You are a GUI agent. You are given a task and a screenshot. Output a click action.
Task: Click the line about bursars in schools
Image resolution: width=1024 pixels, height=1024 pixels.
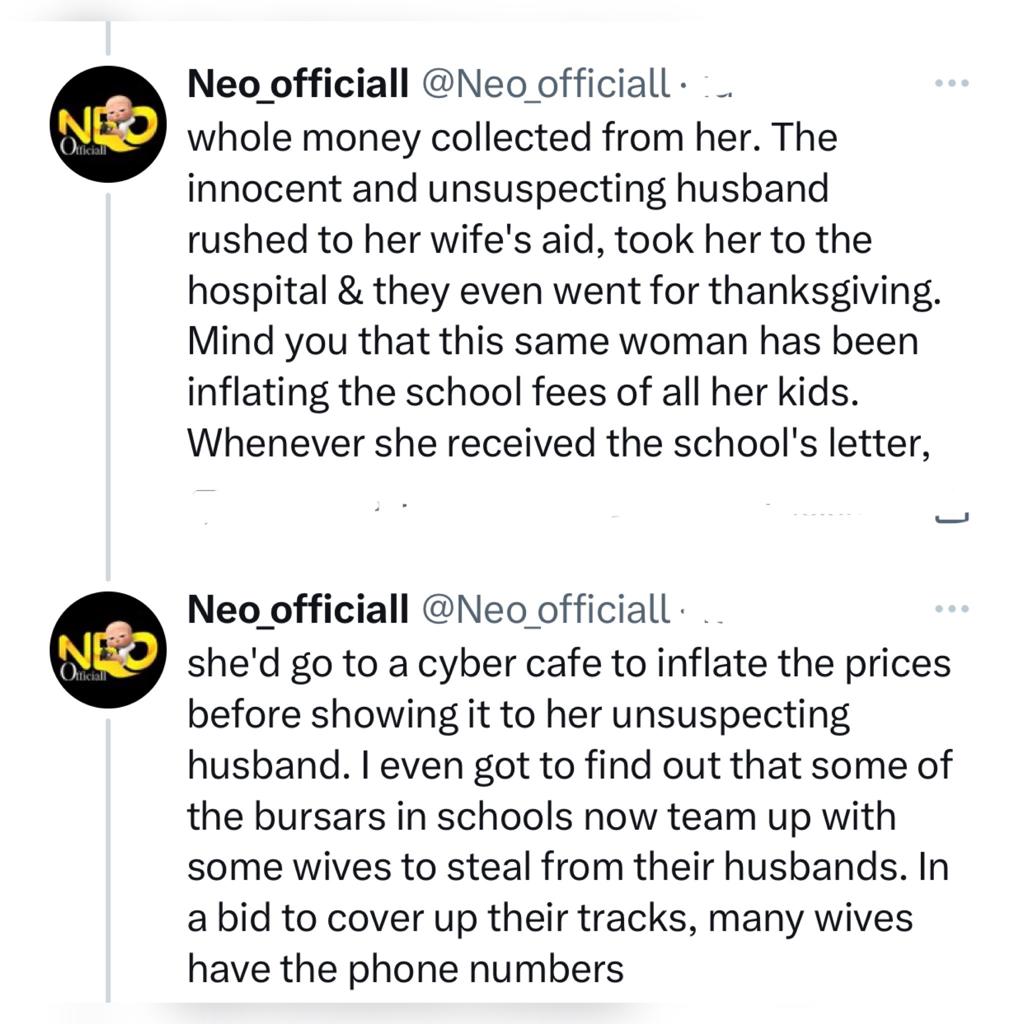(x=541, y=817)
